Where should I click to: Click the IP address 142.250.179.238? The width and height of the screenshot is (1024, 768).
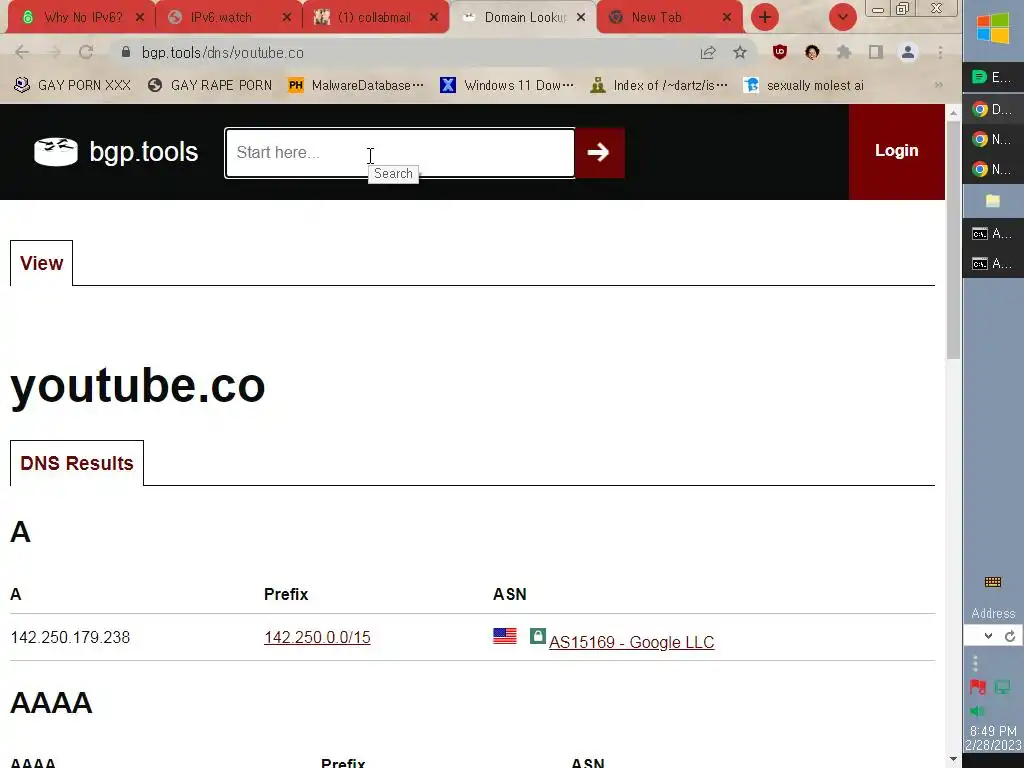coord(71,637)
